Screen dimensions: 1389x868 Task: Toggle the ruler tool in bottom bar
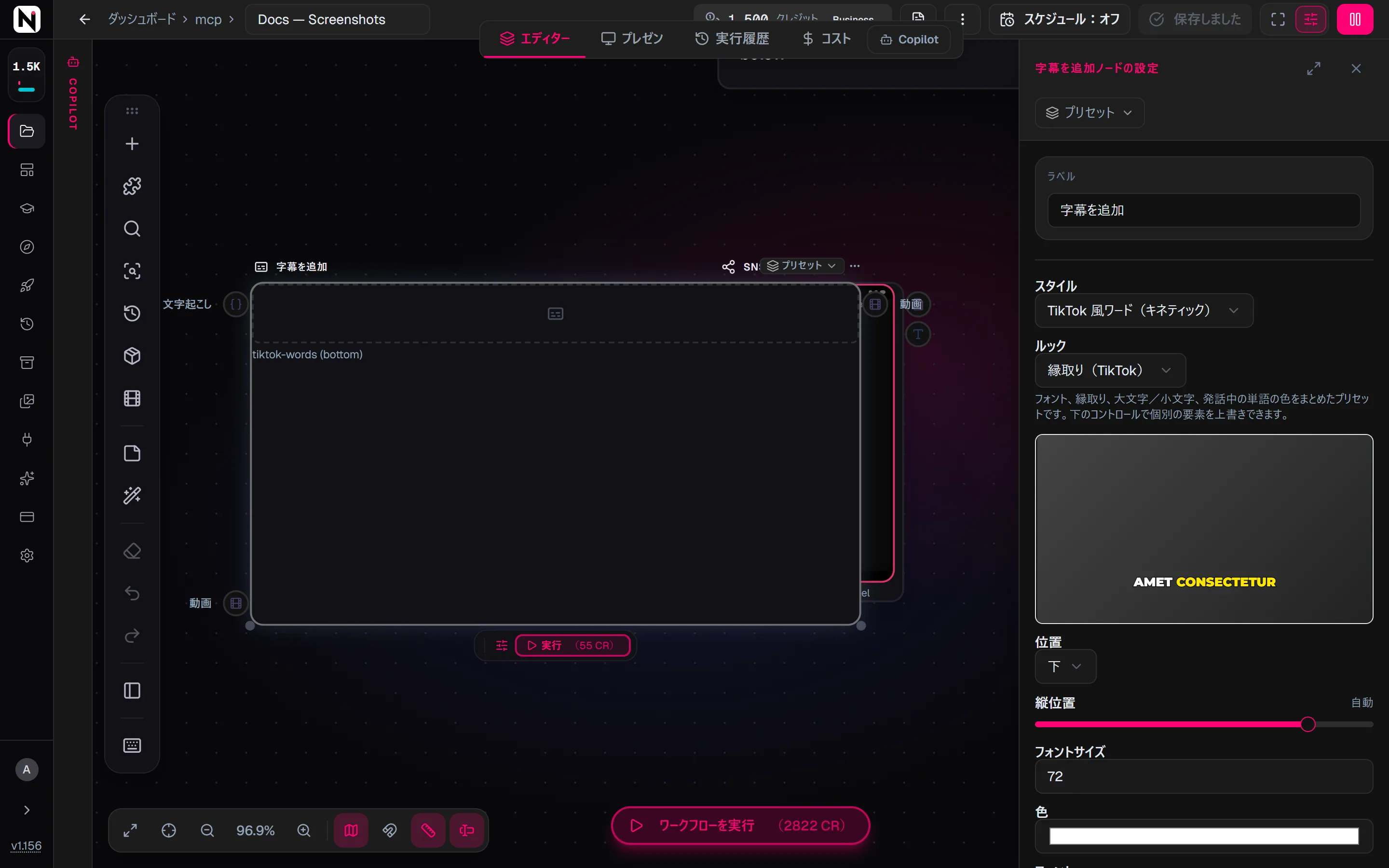coord(428,831)
